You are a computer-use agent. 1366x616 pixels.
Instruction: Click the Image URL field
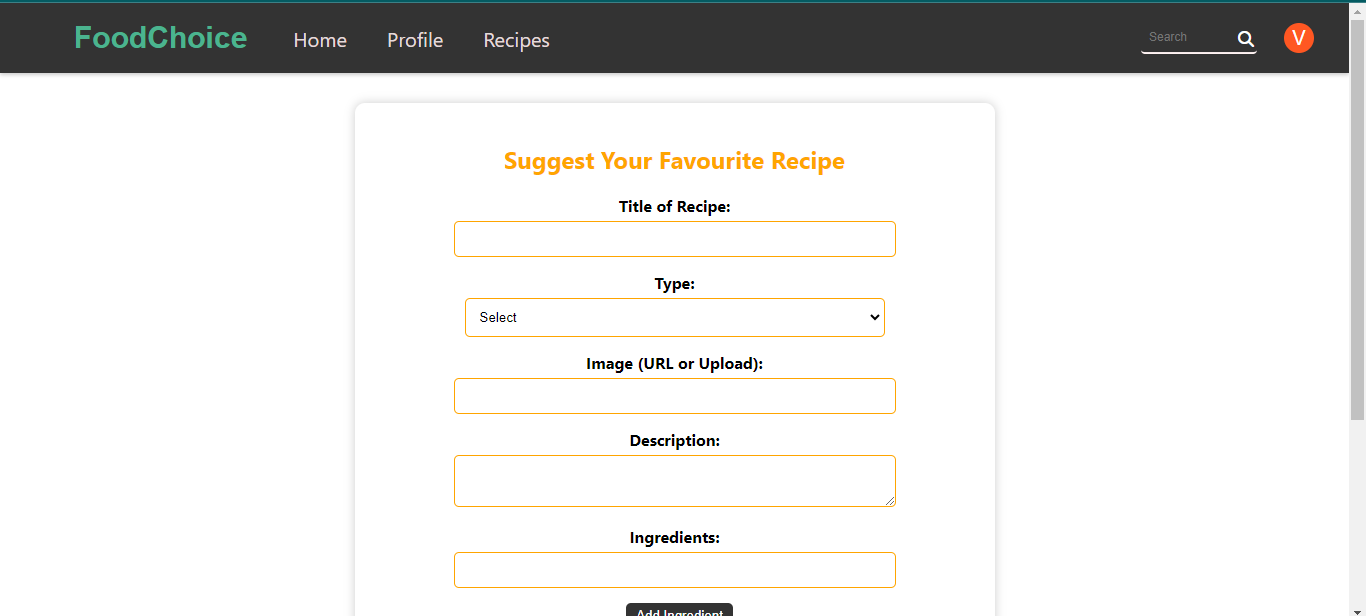674,395
